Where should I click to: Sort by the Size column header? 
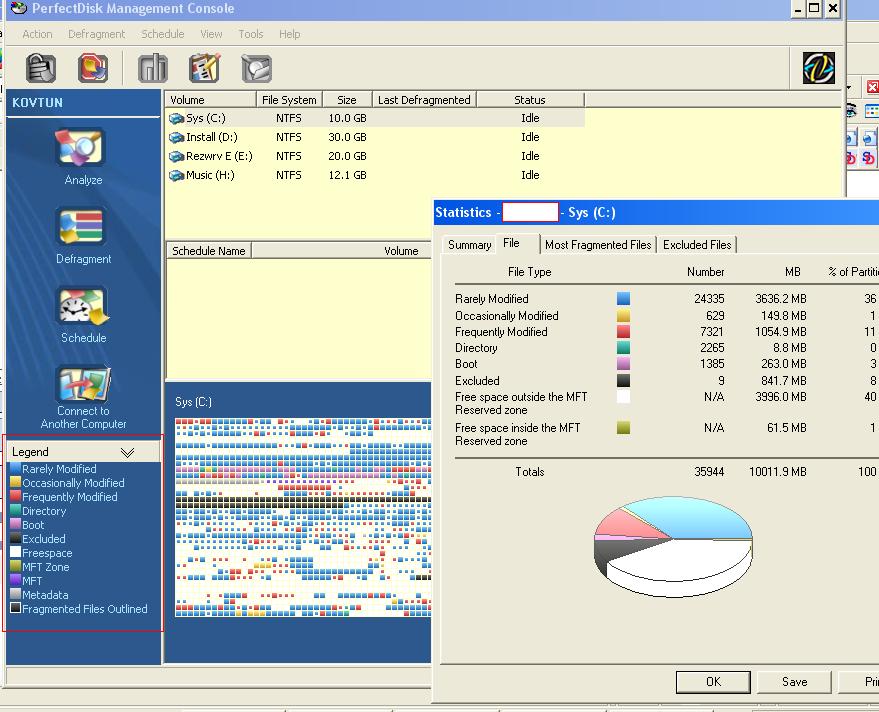coord(347,100)
